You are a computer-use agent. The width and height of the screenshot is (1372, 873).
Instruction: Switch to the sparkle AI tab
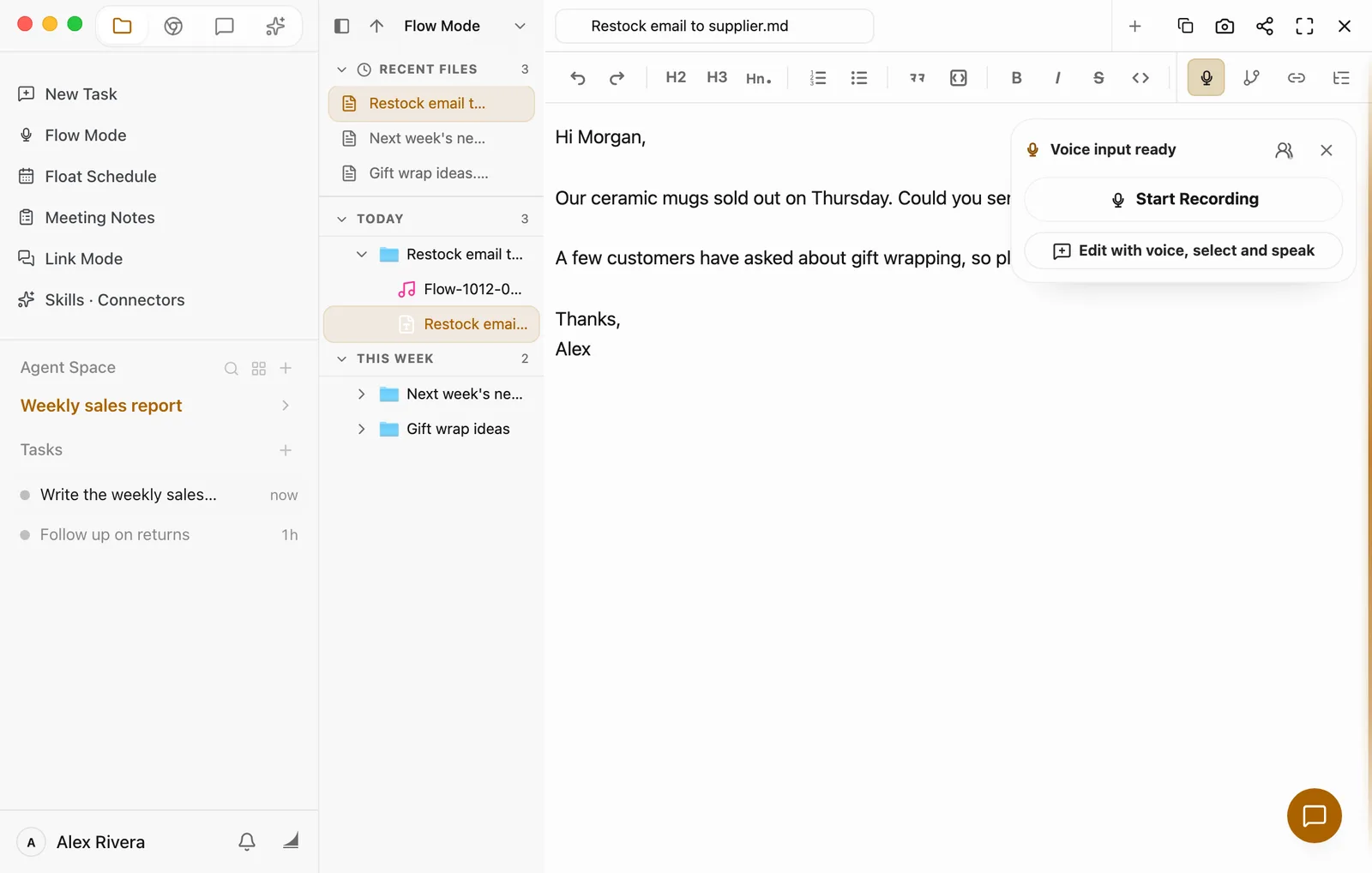point(275,27)
